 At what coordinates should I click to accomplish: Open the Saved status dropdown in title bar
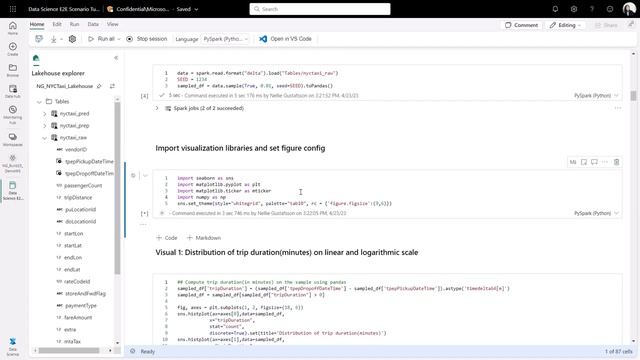187,9
